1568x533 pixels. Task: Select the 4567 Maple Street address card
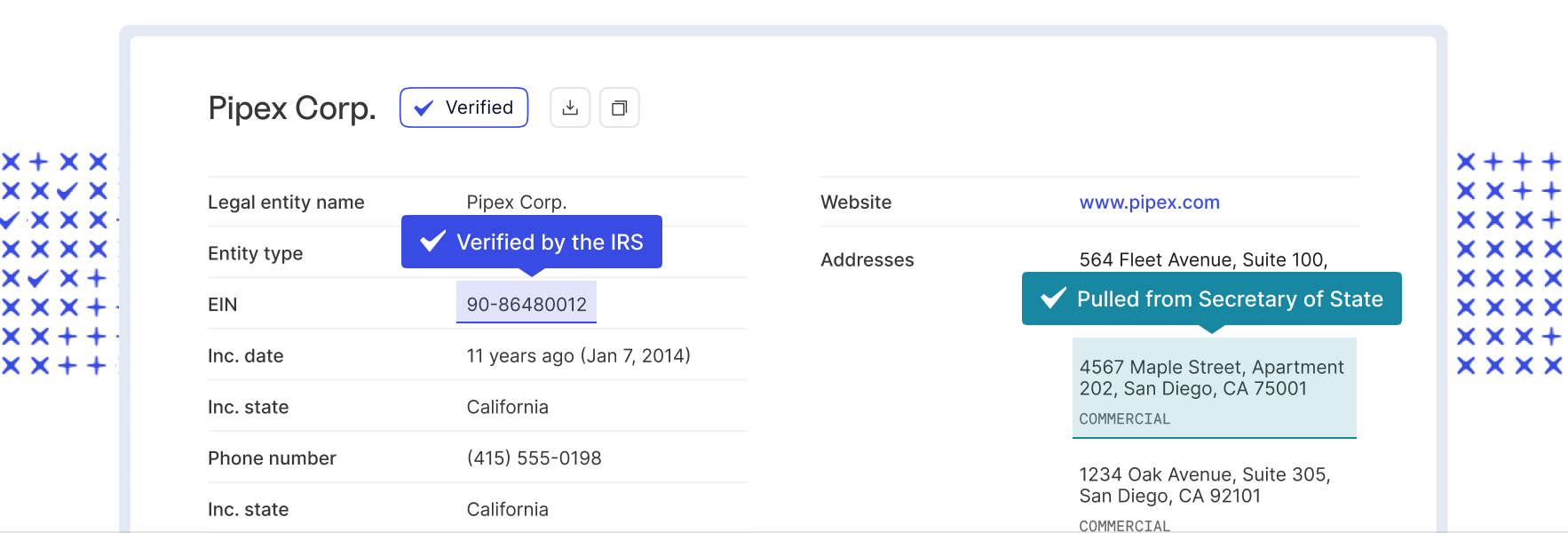(1215, 388)
